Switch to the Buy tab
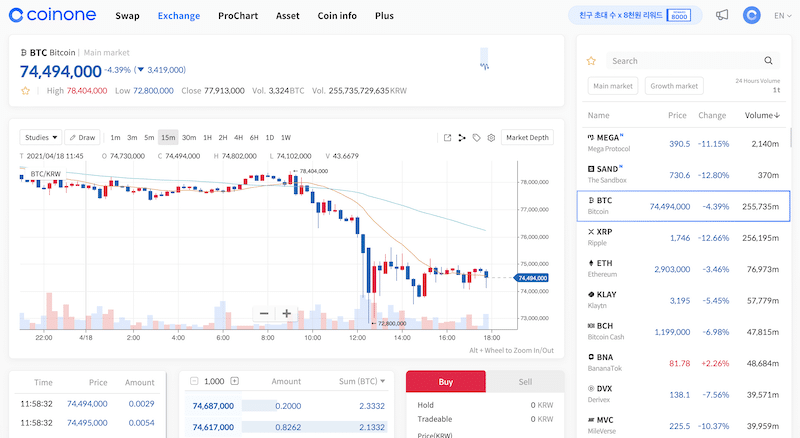800x438 pixels. (x=445, y=381)
